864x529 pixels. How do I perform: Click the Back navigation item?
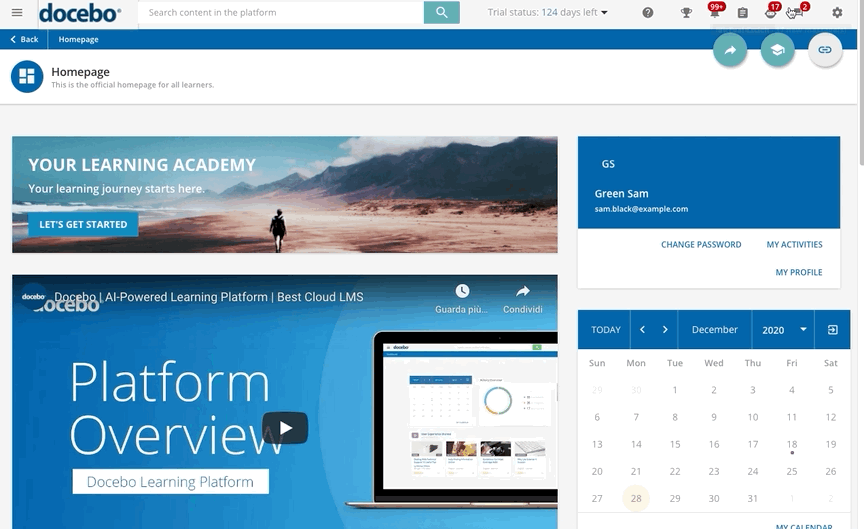24,40
